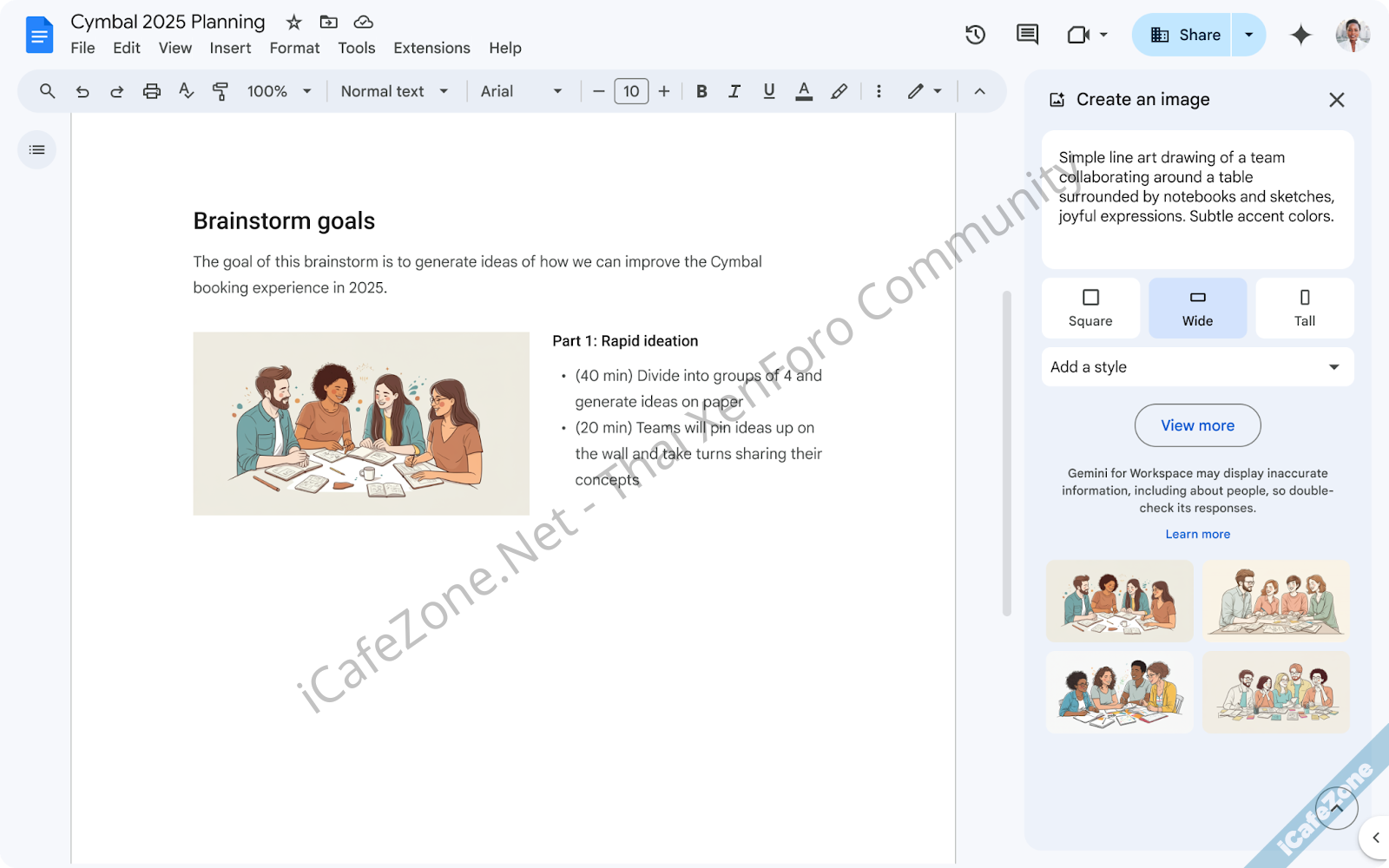The height and width of the screenshot is (868, 1389).
Task: Show the document outline icon
Action: (36, 150)
